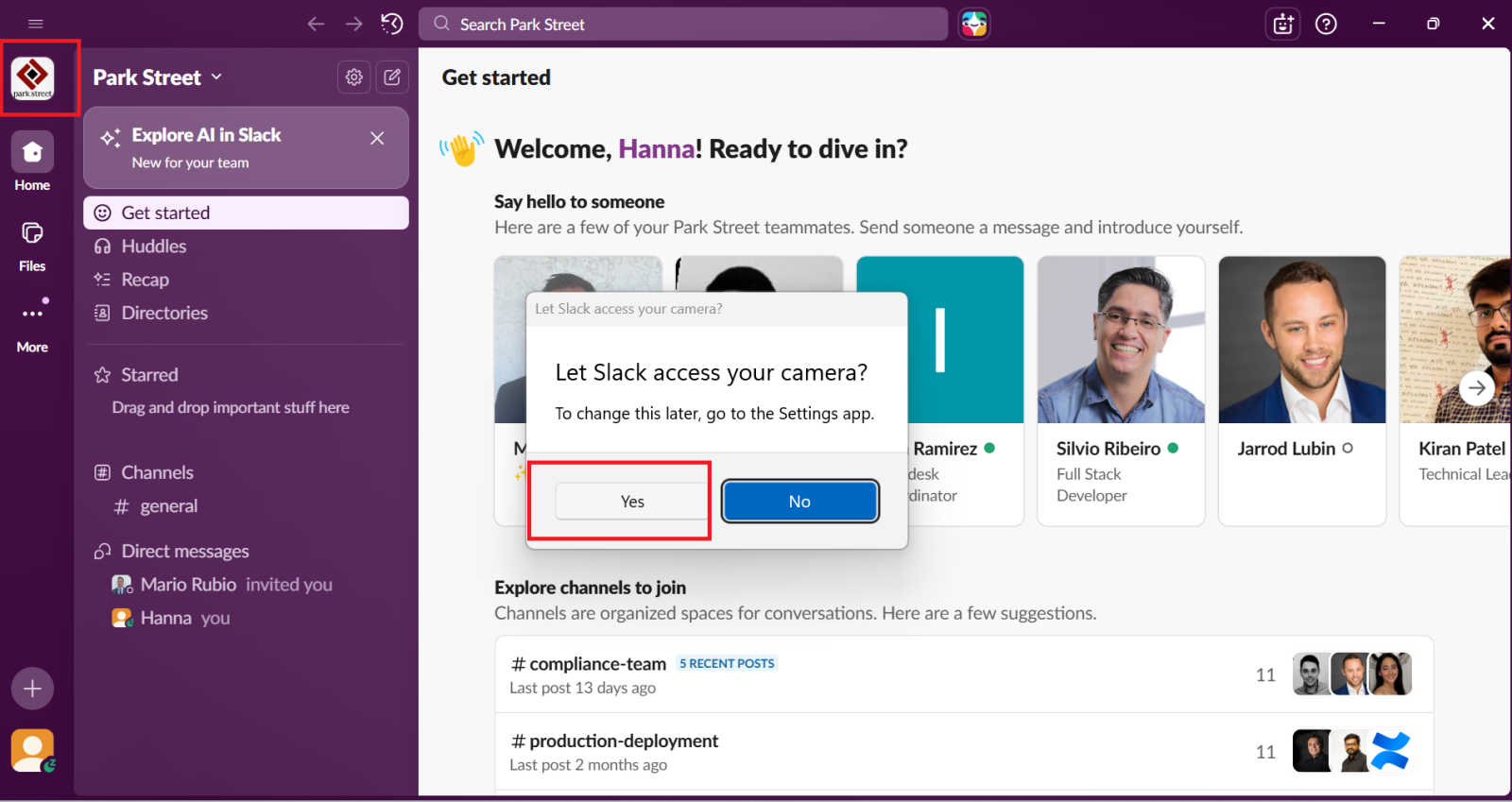The image size is (1512, 802).
Task: Open the colorful Slack AI assistant icon
Action: tap(974, 24)
